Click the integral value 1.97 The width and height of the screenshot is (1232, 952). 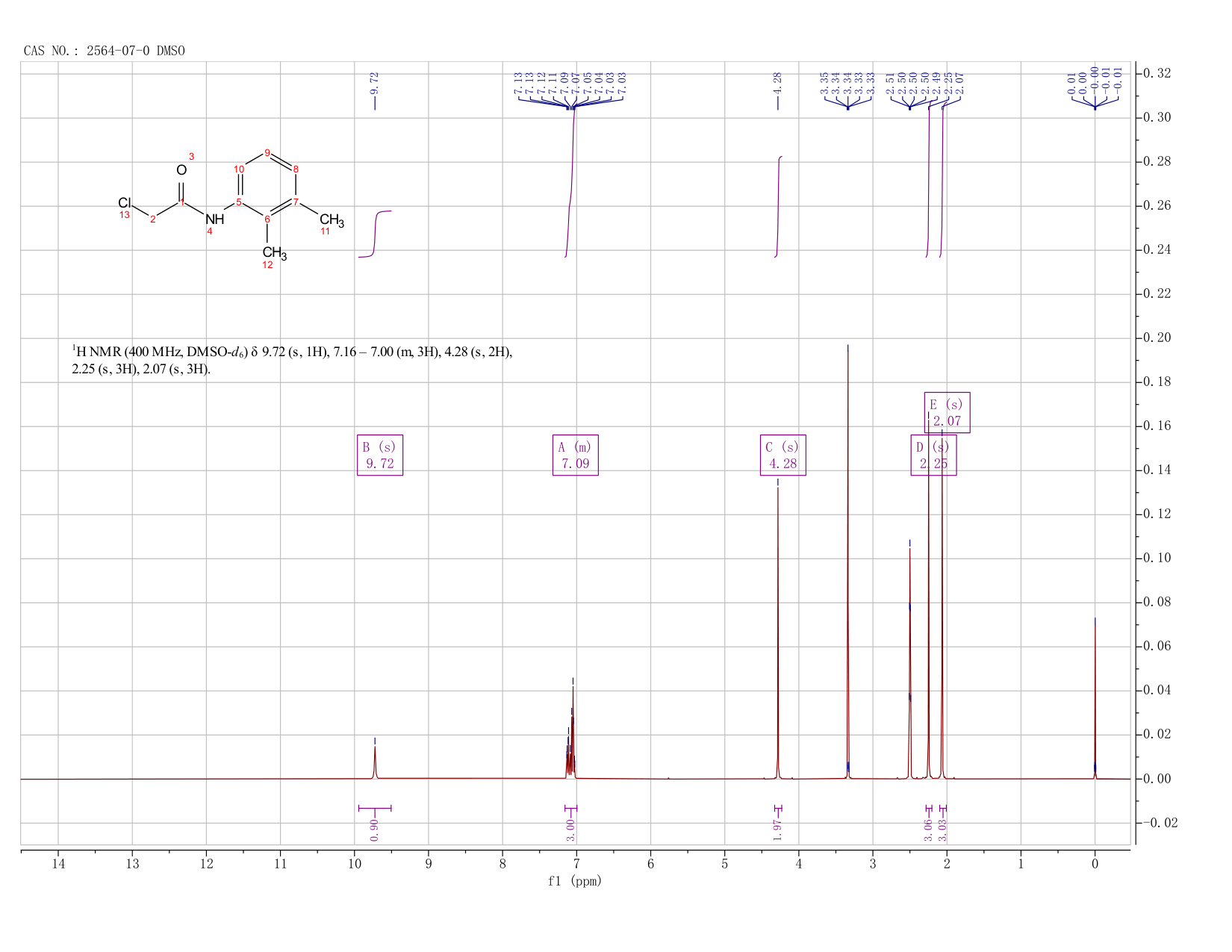(777, 830)
